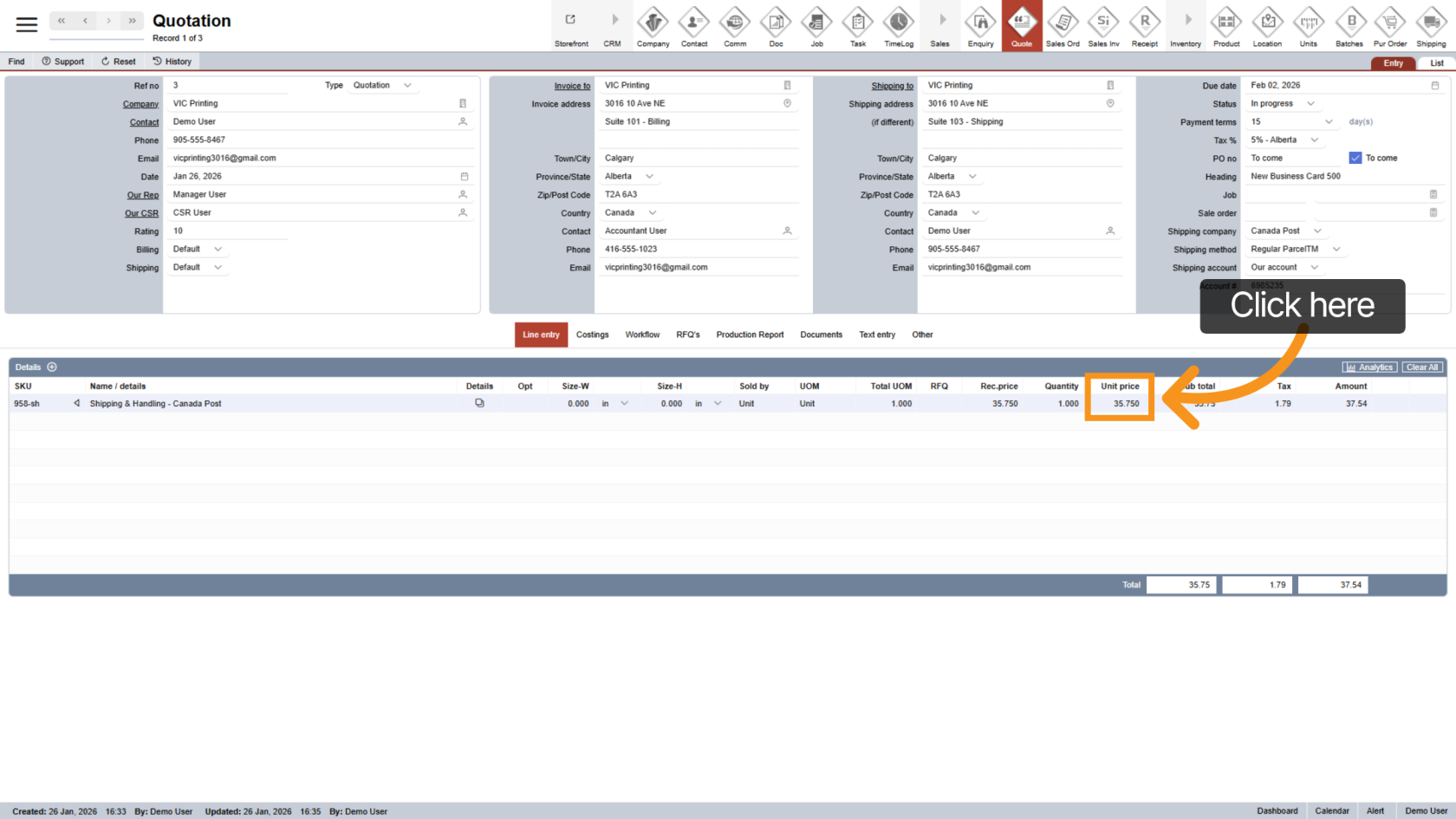
Task: Open line item details icon
Action: click(x=479, y=403)
